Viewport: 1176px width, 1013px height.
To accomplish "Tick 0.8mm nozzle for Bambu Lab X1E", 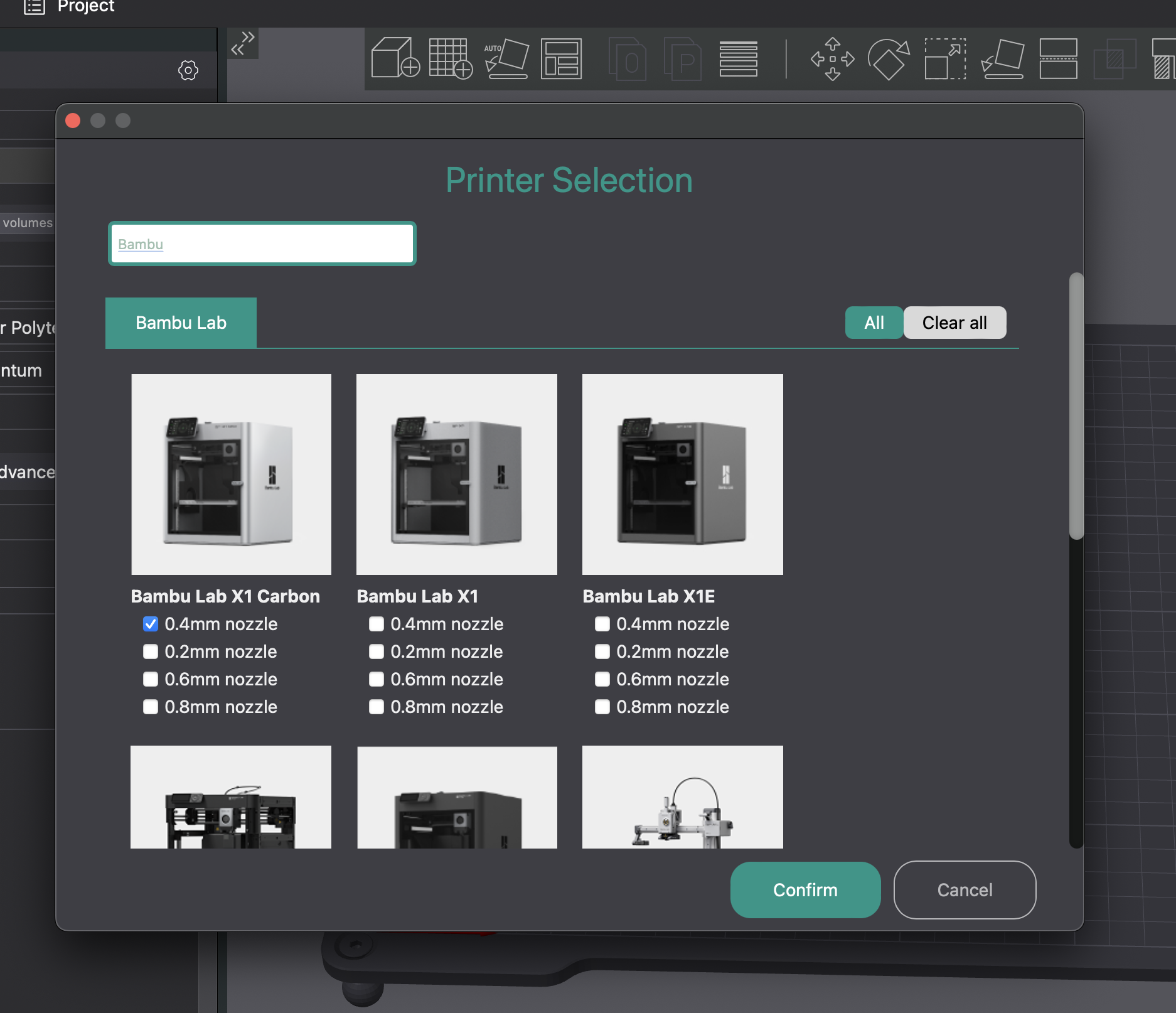I will [602, 707].
